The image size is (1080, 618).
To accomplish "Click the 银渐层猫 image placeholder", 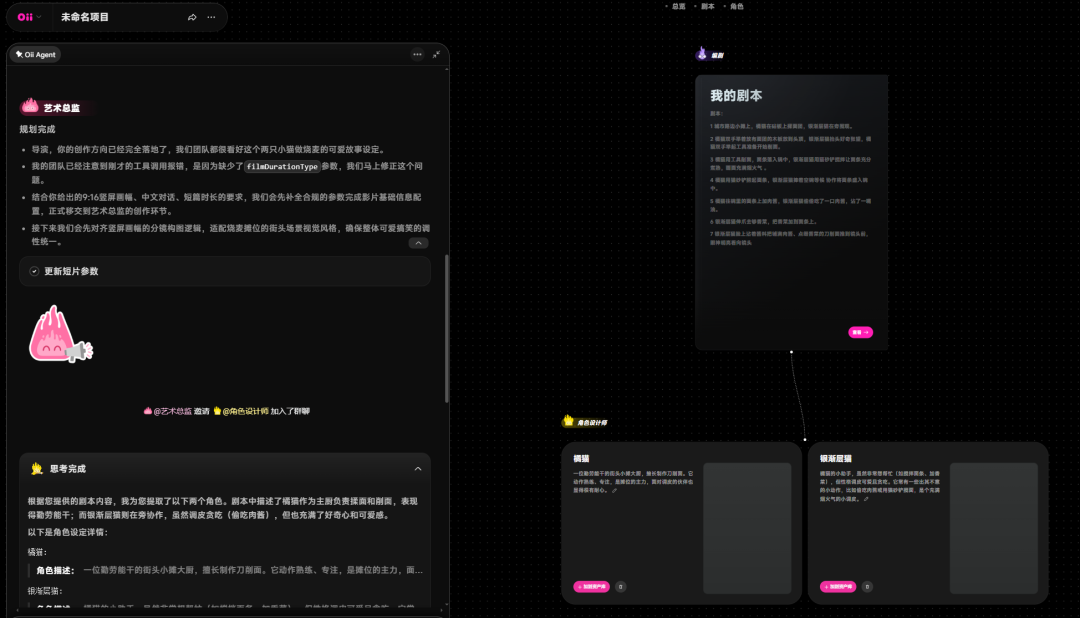I will point(994,528).
